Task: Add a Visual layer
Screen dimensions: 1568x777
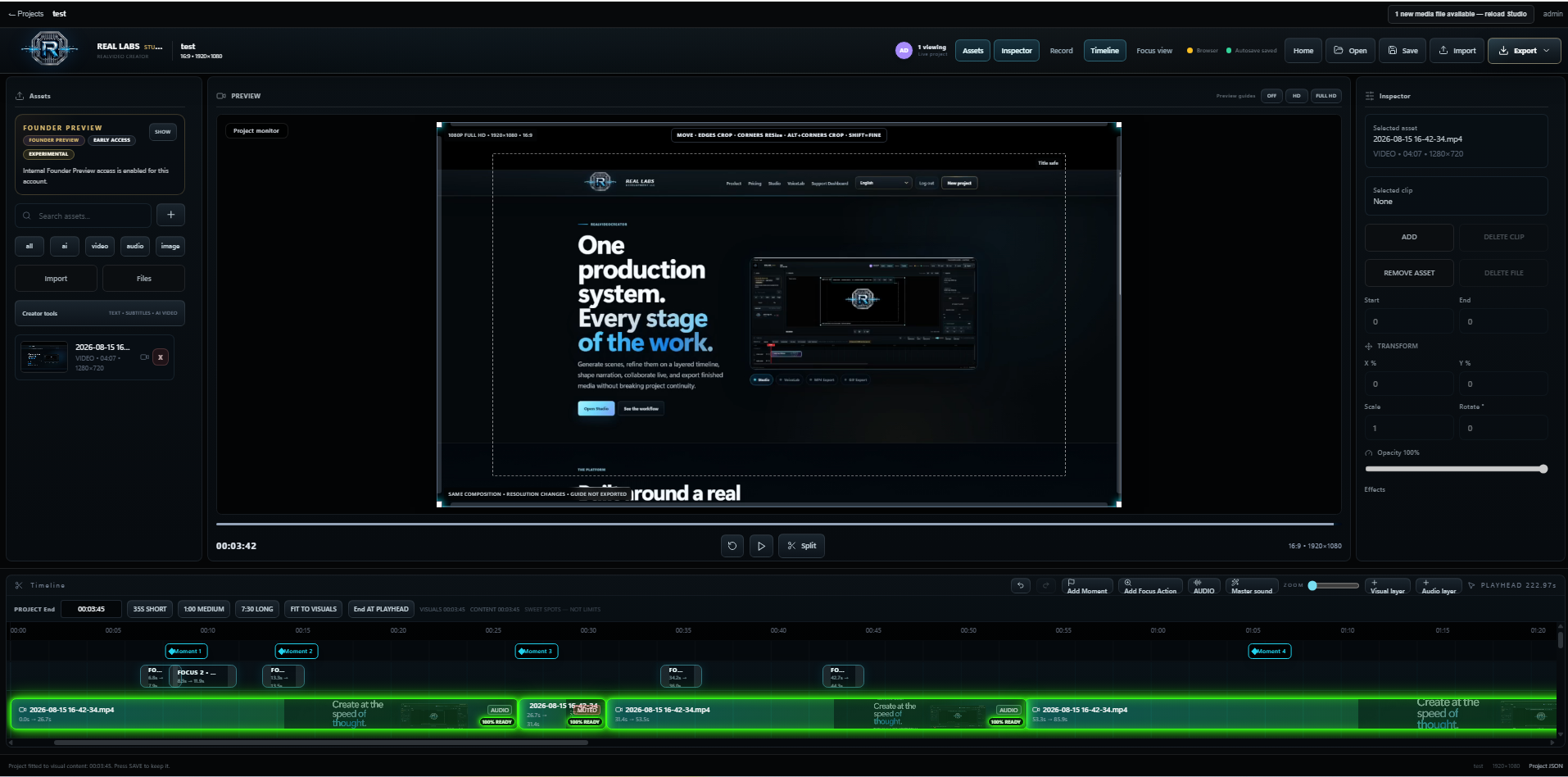Action: (x=1387, y=586)
